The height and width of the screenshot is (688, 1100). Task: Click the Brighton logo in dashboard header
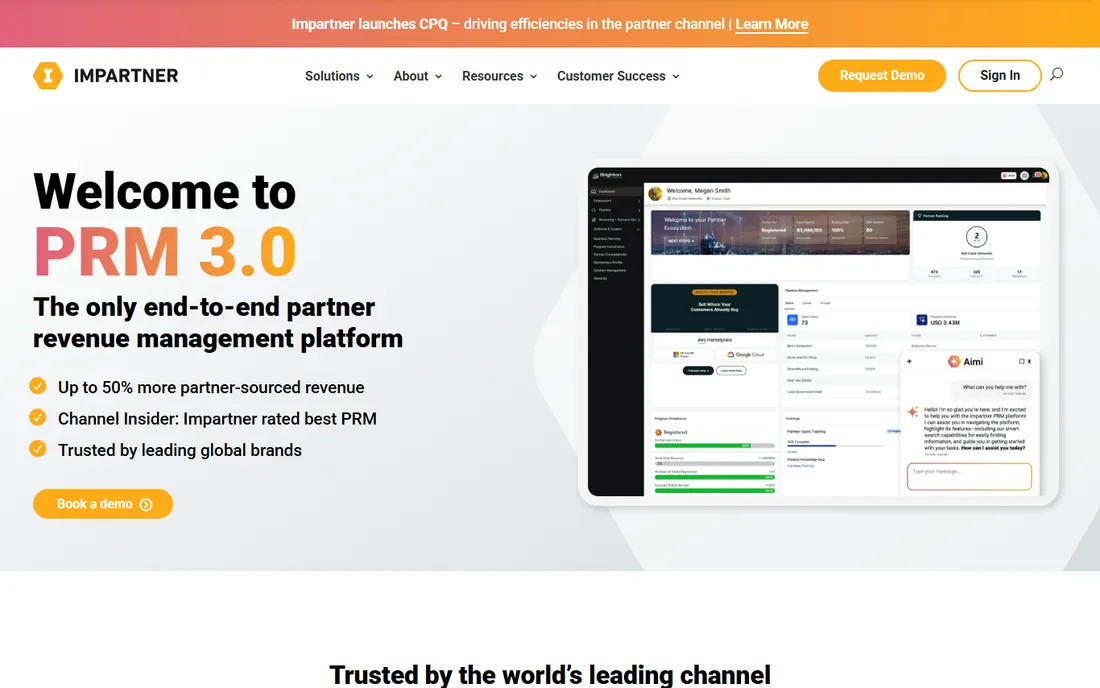pos(608,175)
